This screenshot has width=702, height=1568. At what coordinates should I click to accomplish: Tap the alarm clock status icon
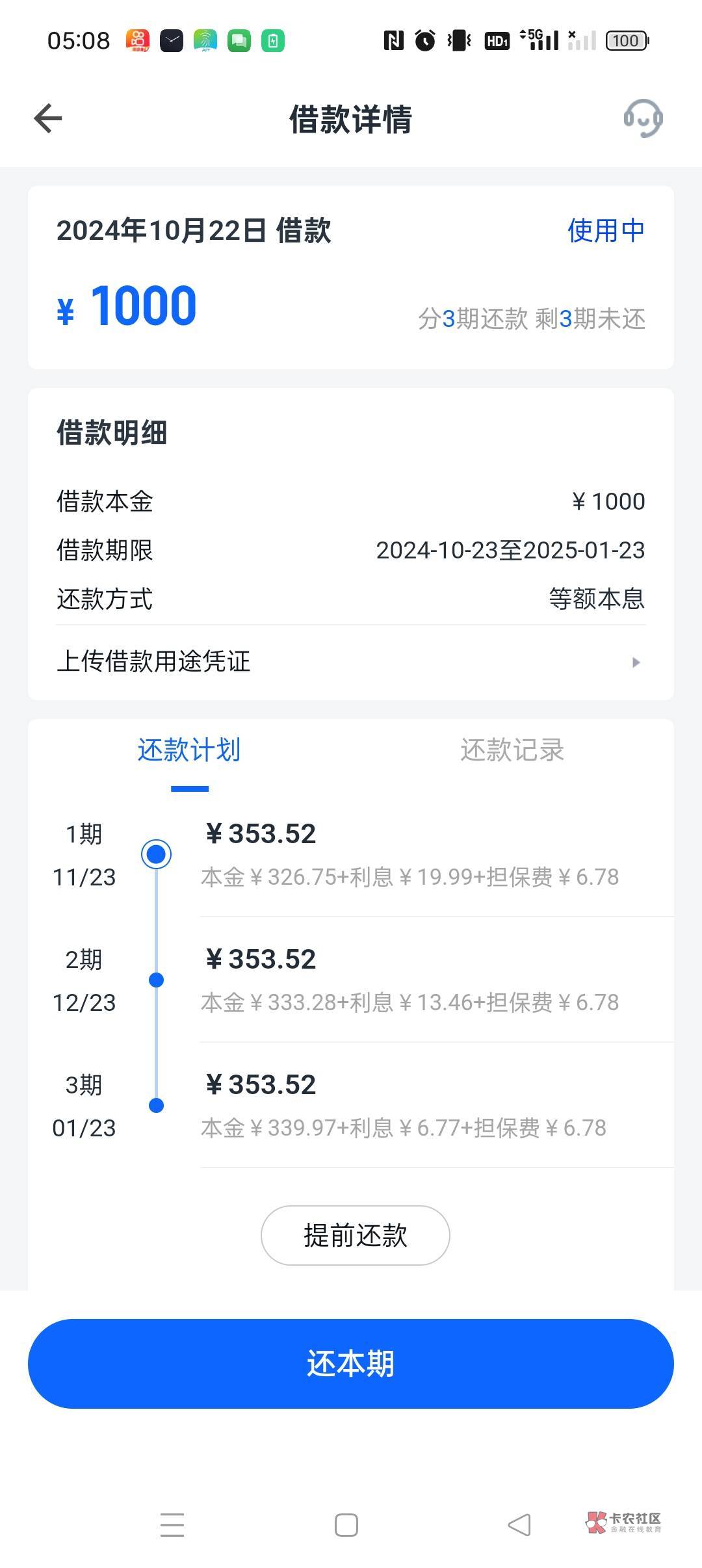[425, 41]
